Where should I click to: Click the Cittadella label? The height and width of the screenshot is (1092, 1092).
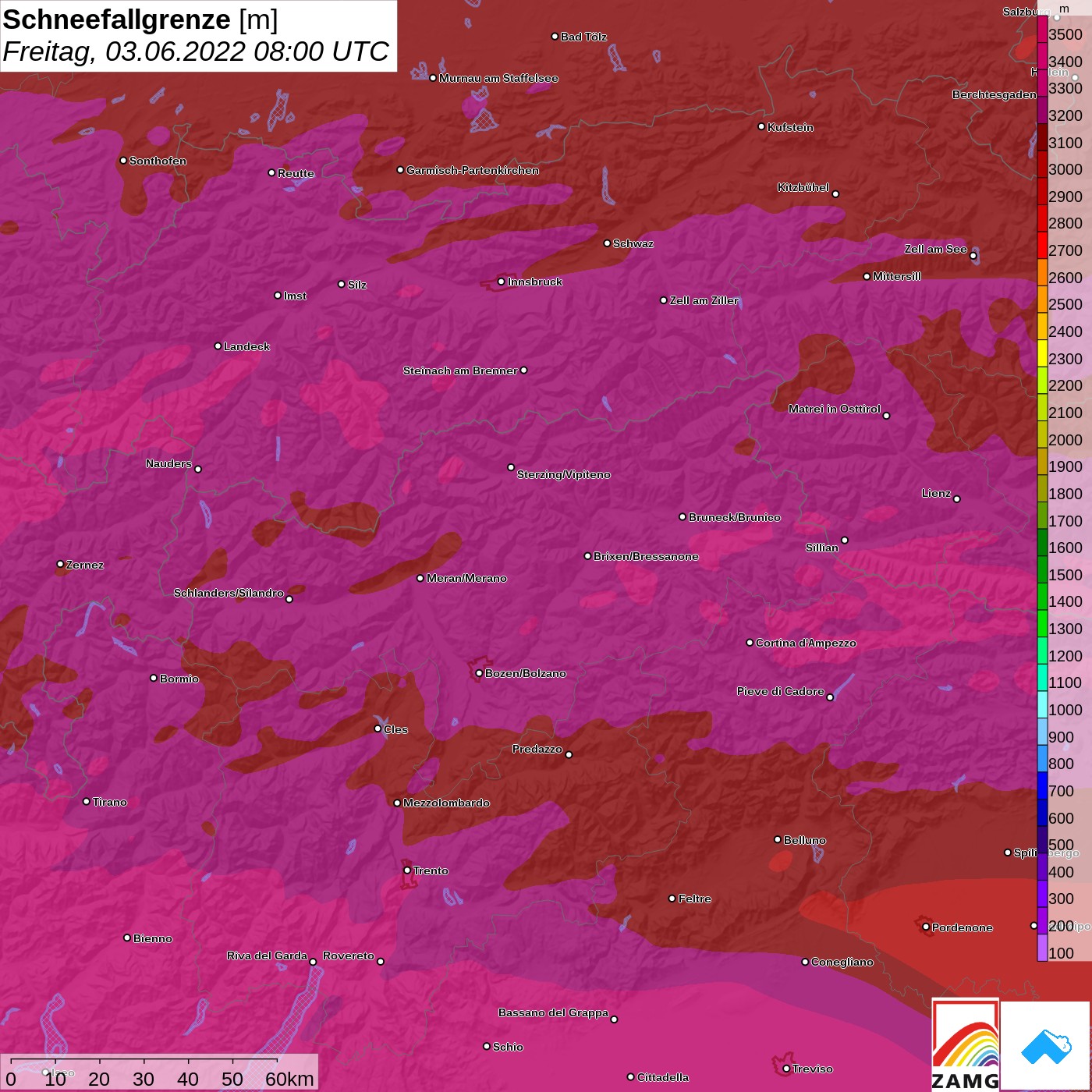663,1077
